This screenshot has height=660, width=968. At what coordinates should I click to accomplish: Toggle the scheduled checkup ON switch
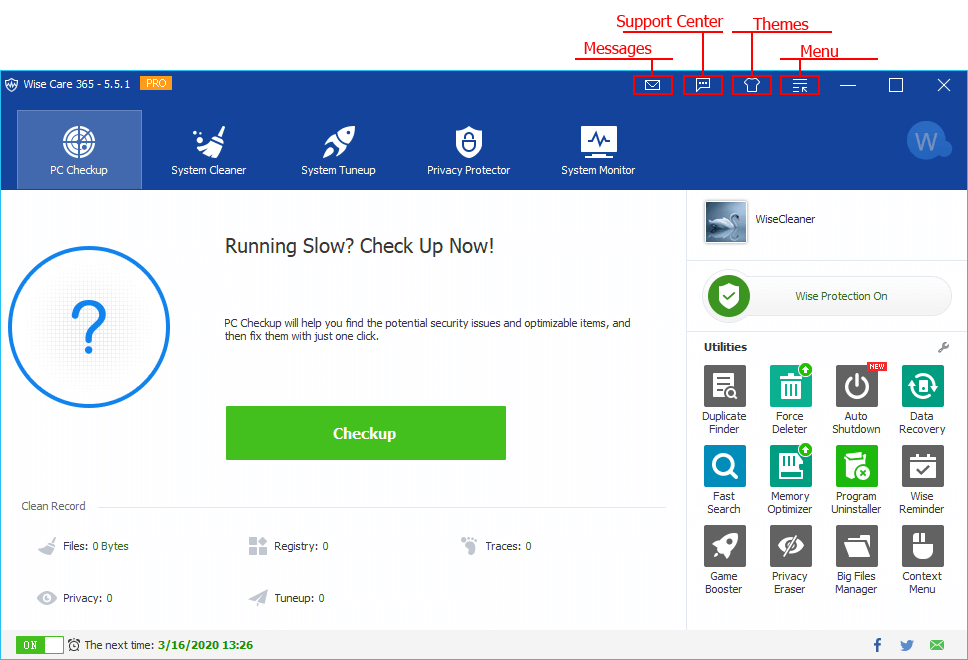pos(40,645)
